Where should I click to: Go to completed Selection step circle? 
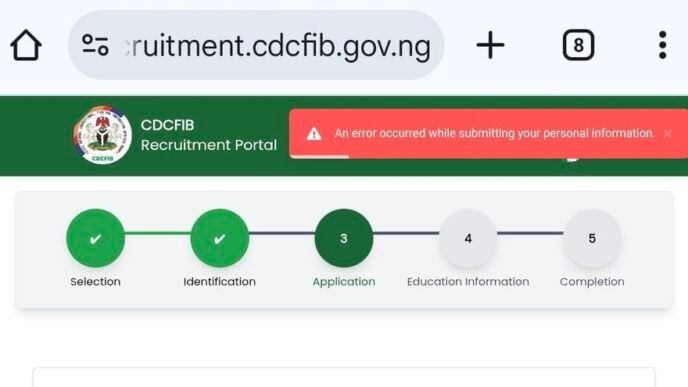click(95, 238)
